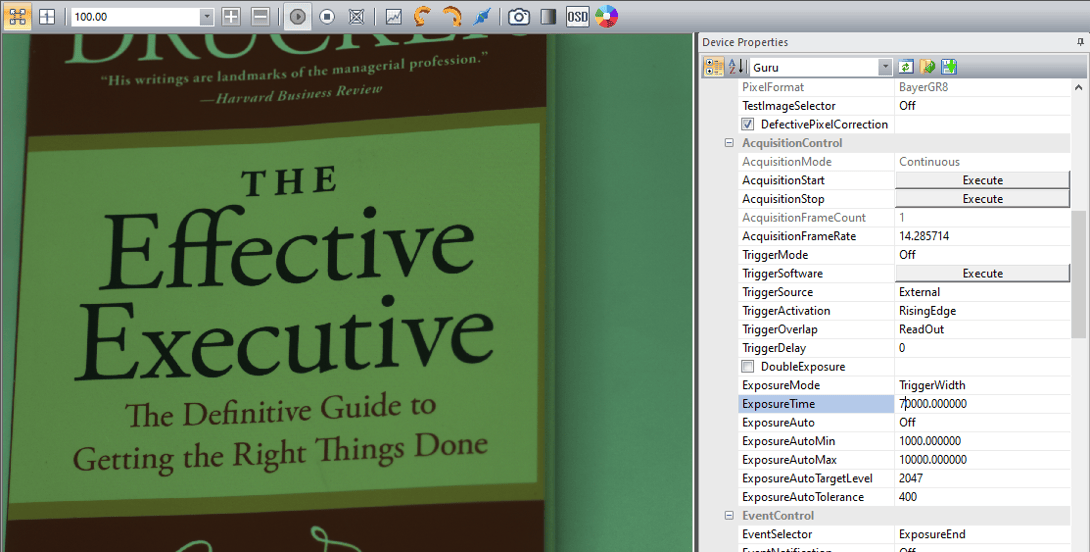Uncheck the DefectivePixelCorrection checkbox

[747, 124]
